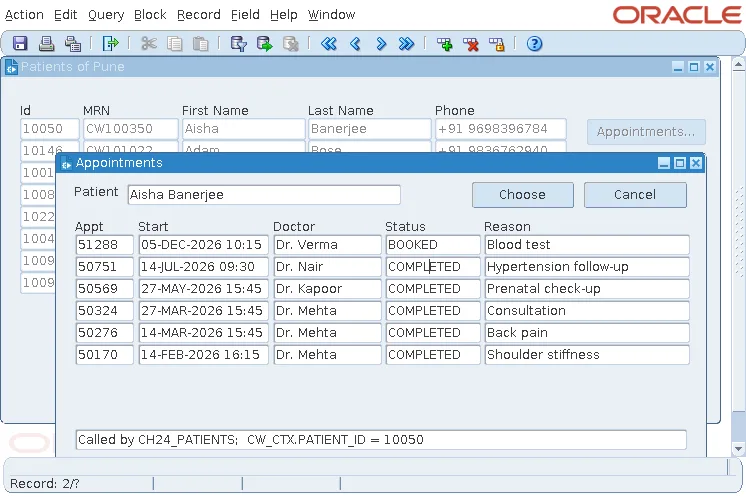The width and height of the screenshot is (746, 499).
Task: Click the Save toolbar icon
Action: (x=20, y=44)
